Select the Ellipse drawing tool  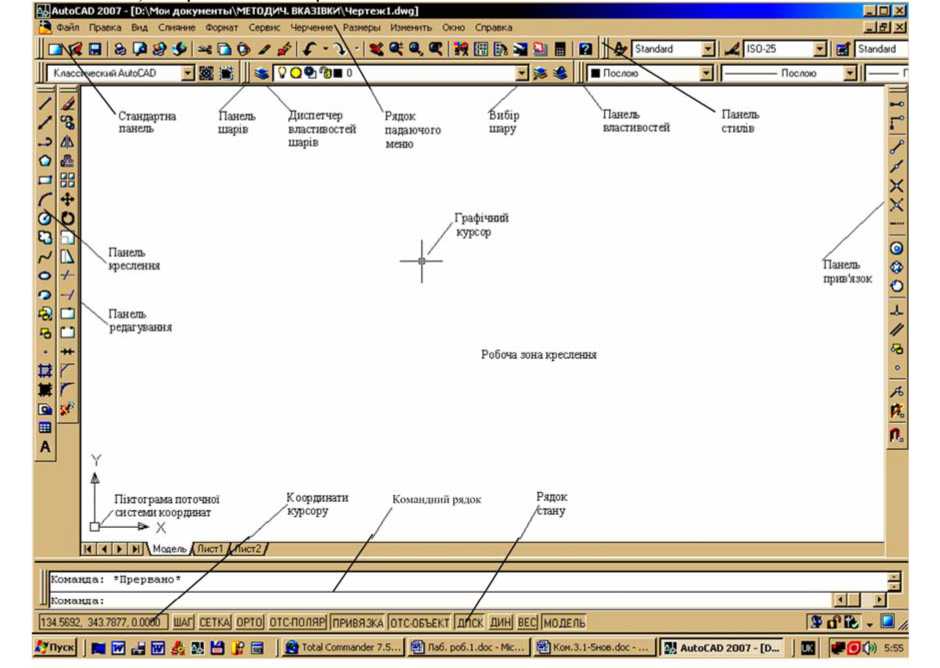pyautogui.click(x=45, y=276)
